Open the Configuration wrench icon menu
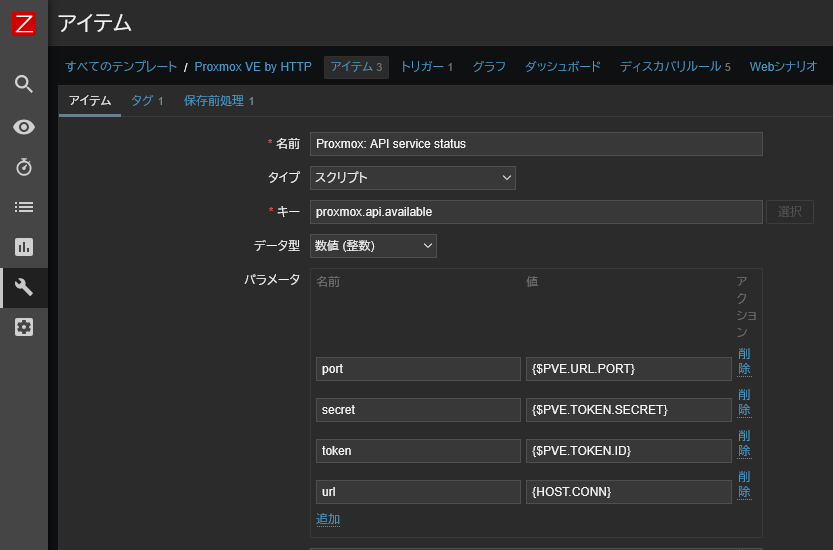 24,287
